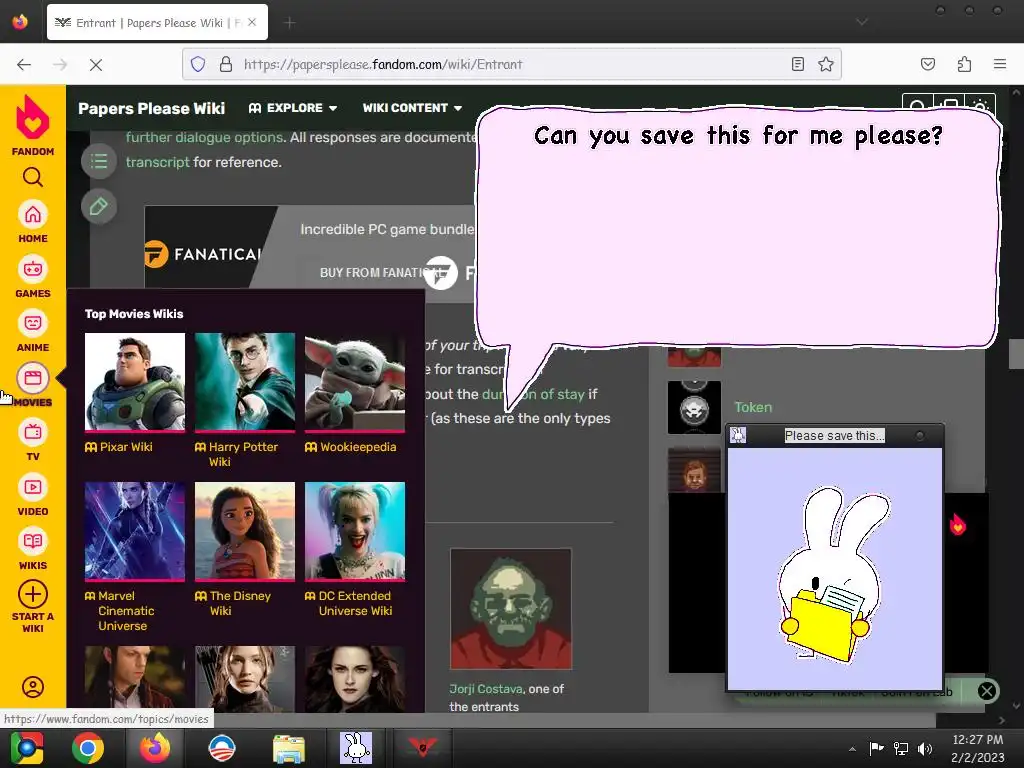Click the Moana Disney Wiki thumbnail
The width and height of the screenshot is (1024, 768).
245,531
